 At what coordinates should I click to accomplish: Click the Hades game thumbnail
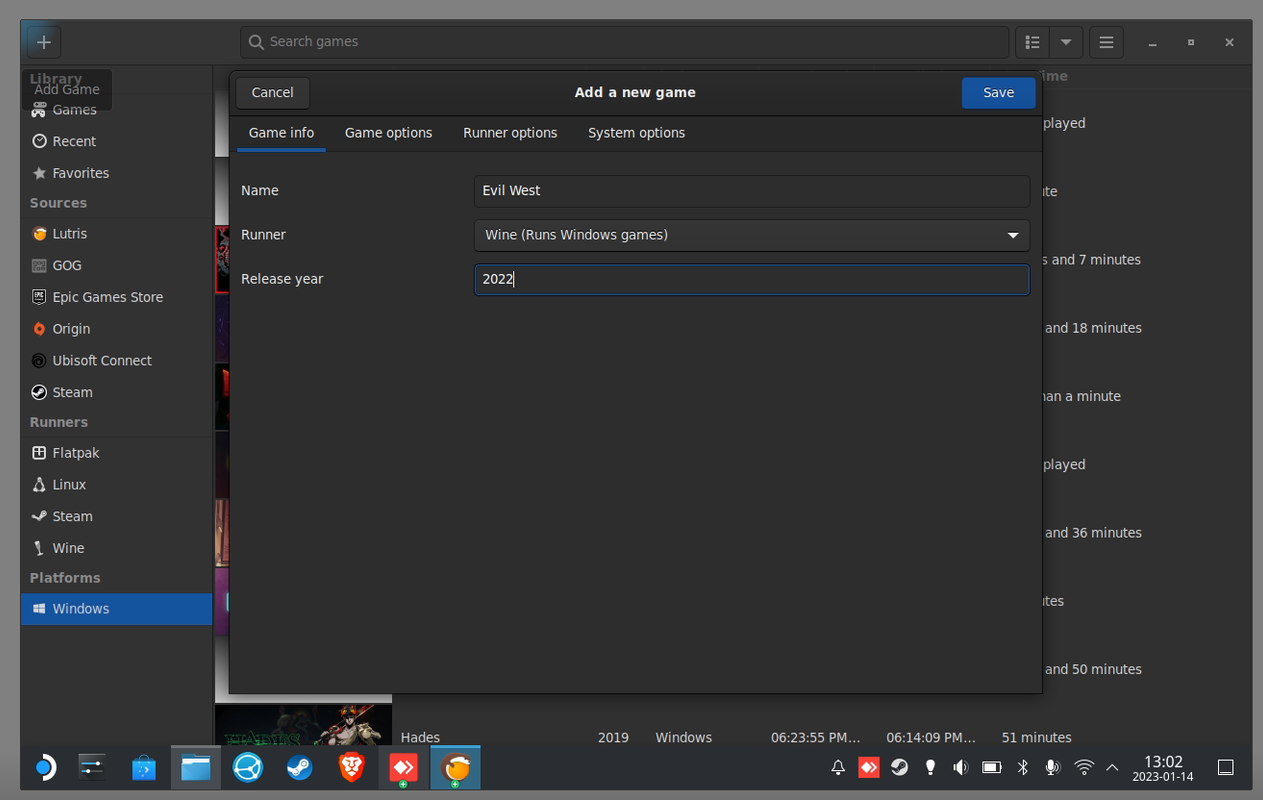click(303, 725)
